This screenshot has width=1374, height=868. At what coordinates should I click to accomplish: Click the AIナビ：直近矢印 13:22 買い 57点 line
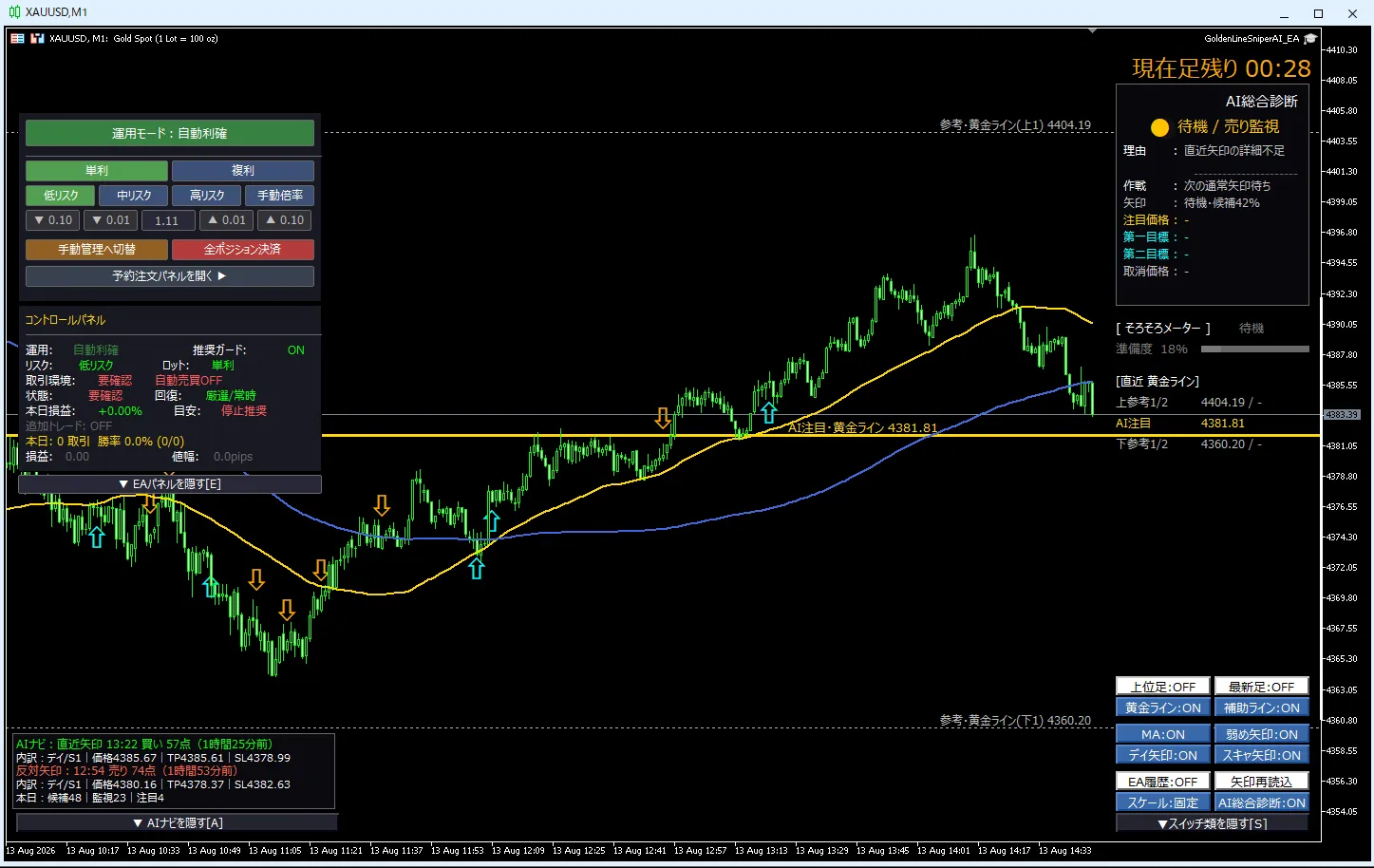[144, 745]
